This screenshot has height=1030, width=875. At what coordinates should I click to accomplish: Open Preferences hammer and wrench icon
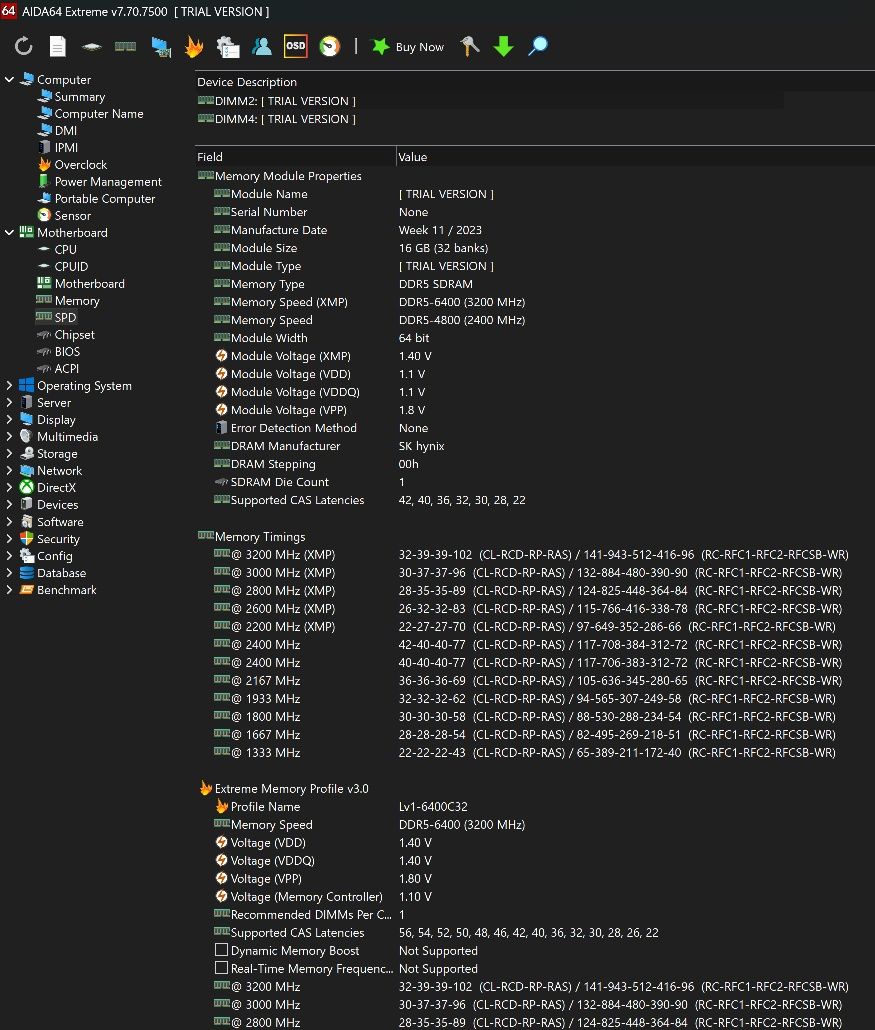point(469,47)
